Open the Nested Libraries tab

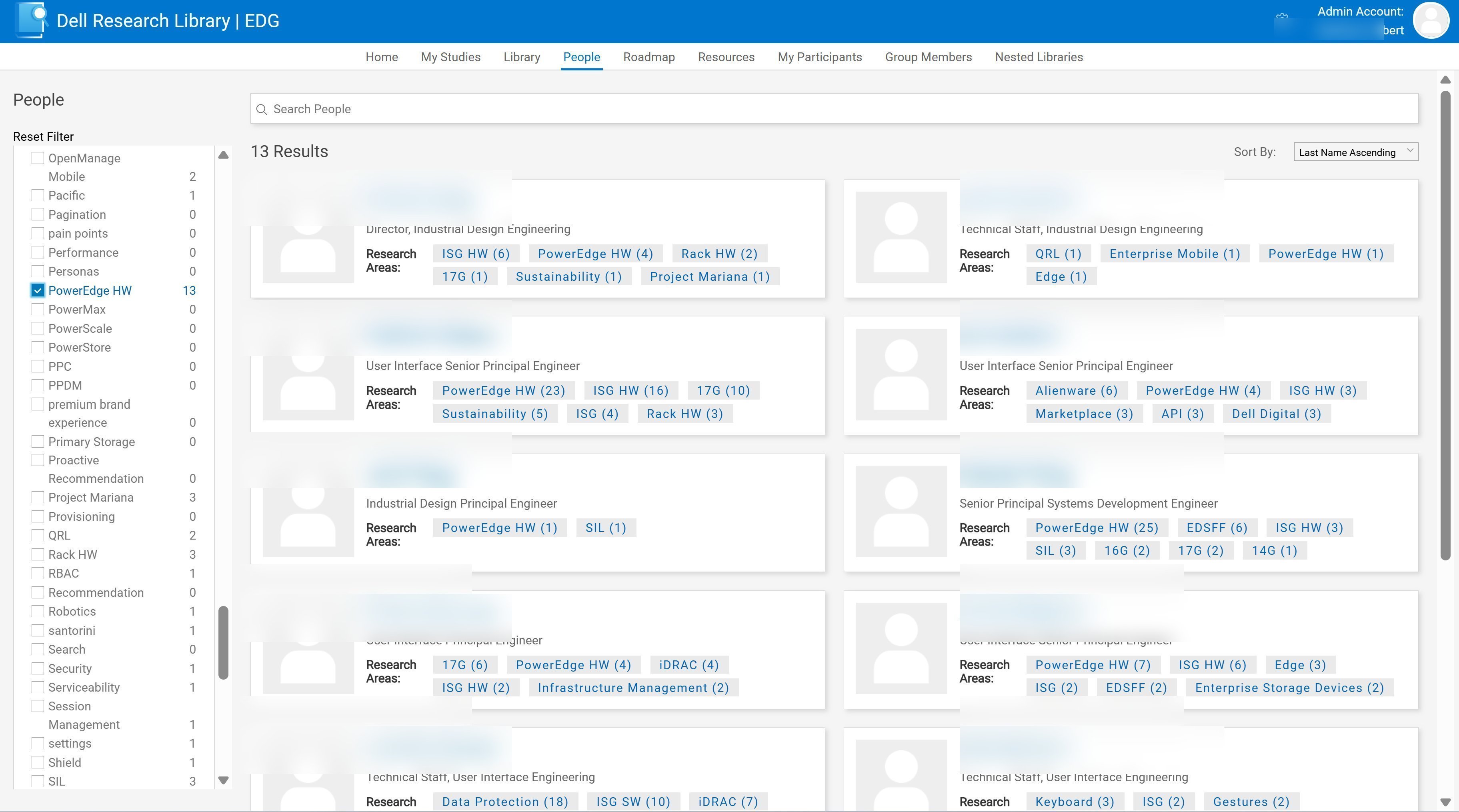click(1039, 57)
